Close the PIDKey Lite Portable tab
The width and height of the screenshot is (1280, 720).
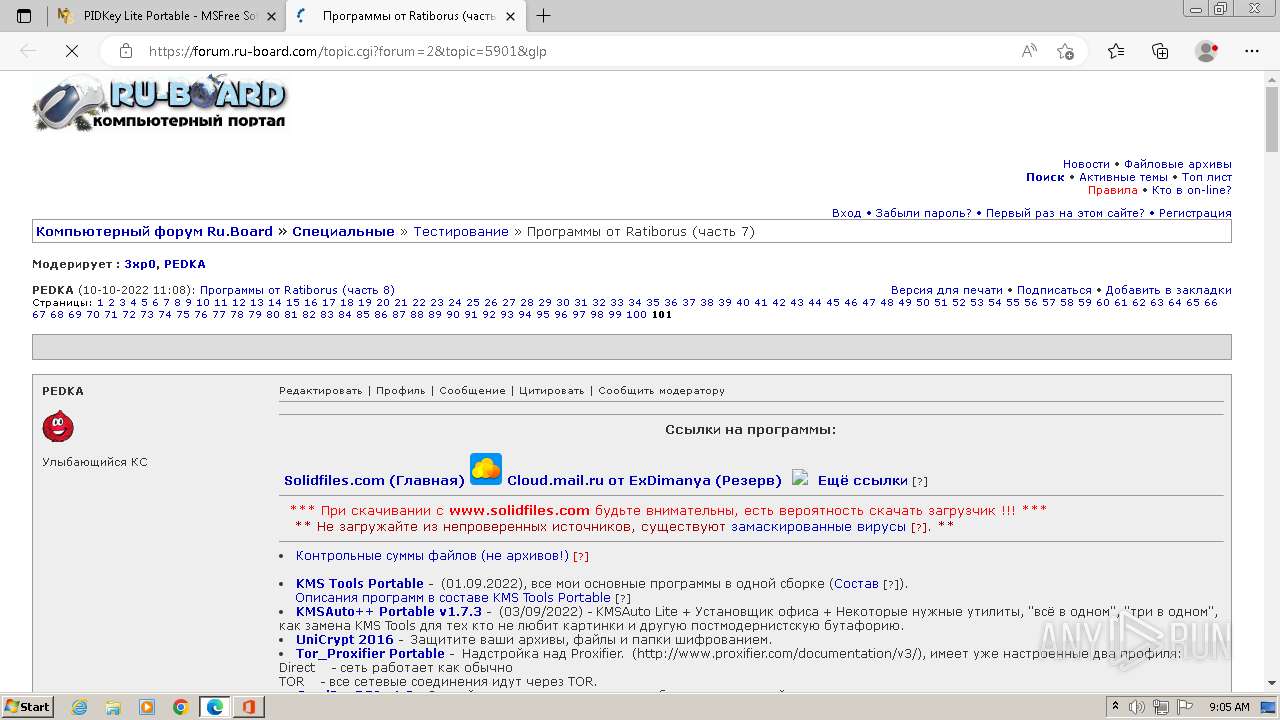point(270,16)
